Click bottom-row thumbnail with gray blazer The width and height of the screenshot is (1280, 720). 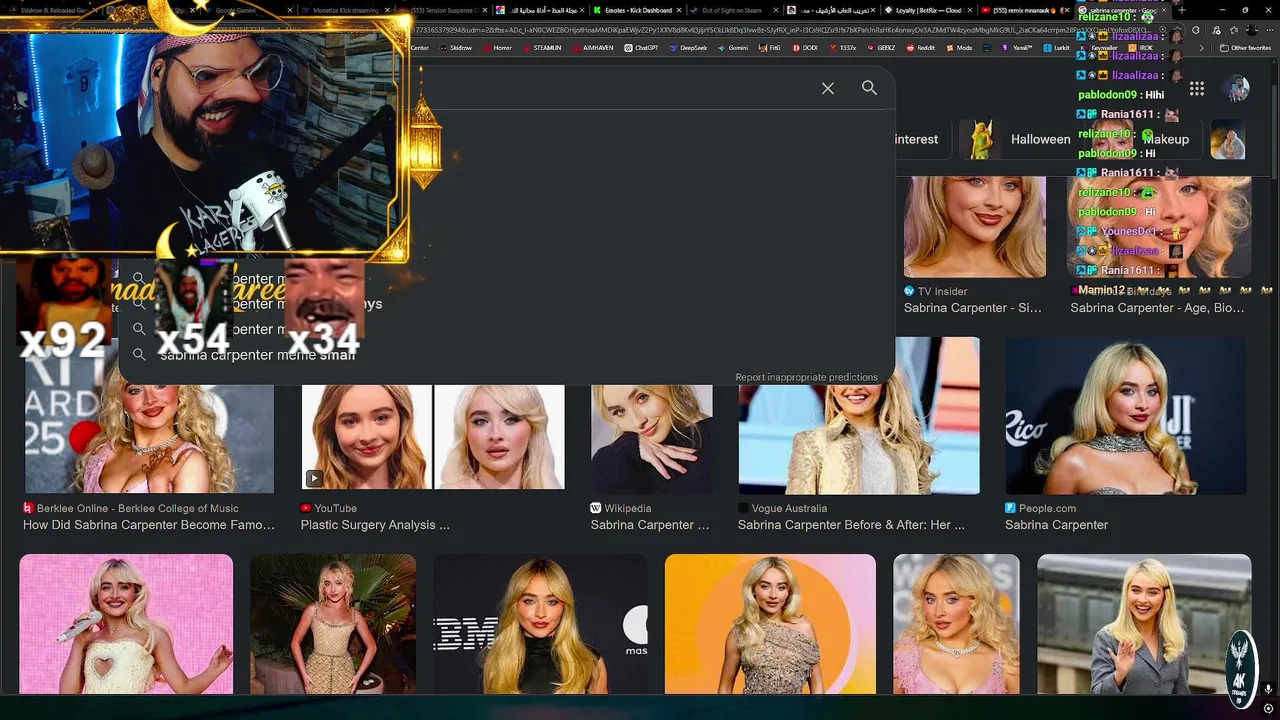pos(1144,624)
